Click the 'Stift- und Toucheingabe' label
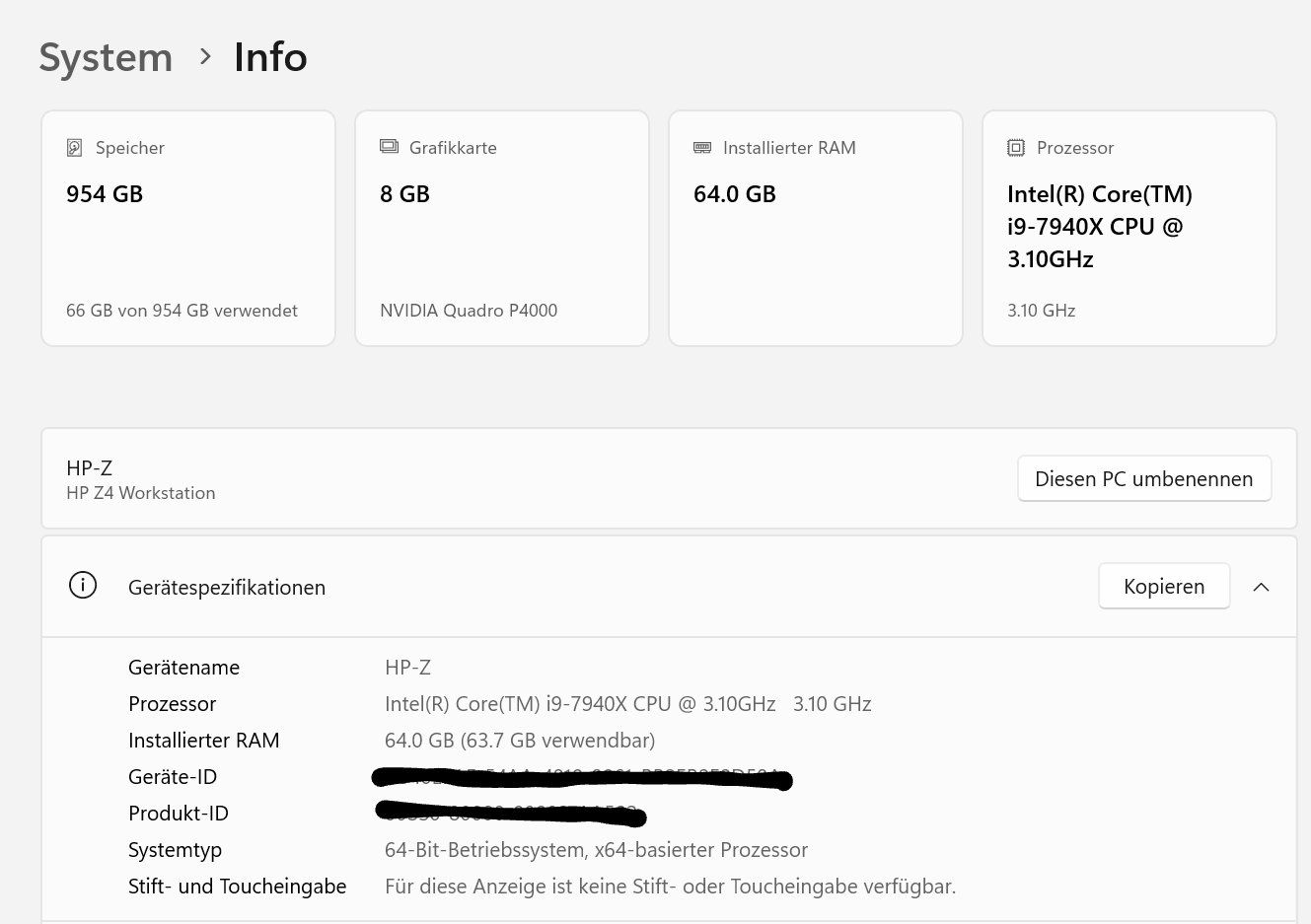This screenshot has height=924, width=1311. pos(238,887)
